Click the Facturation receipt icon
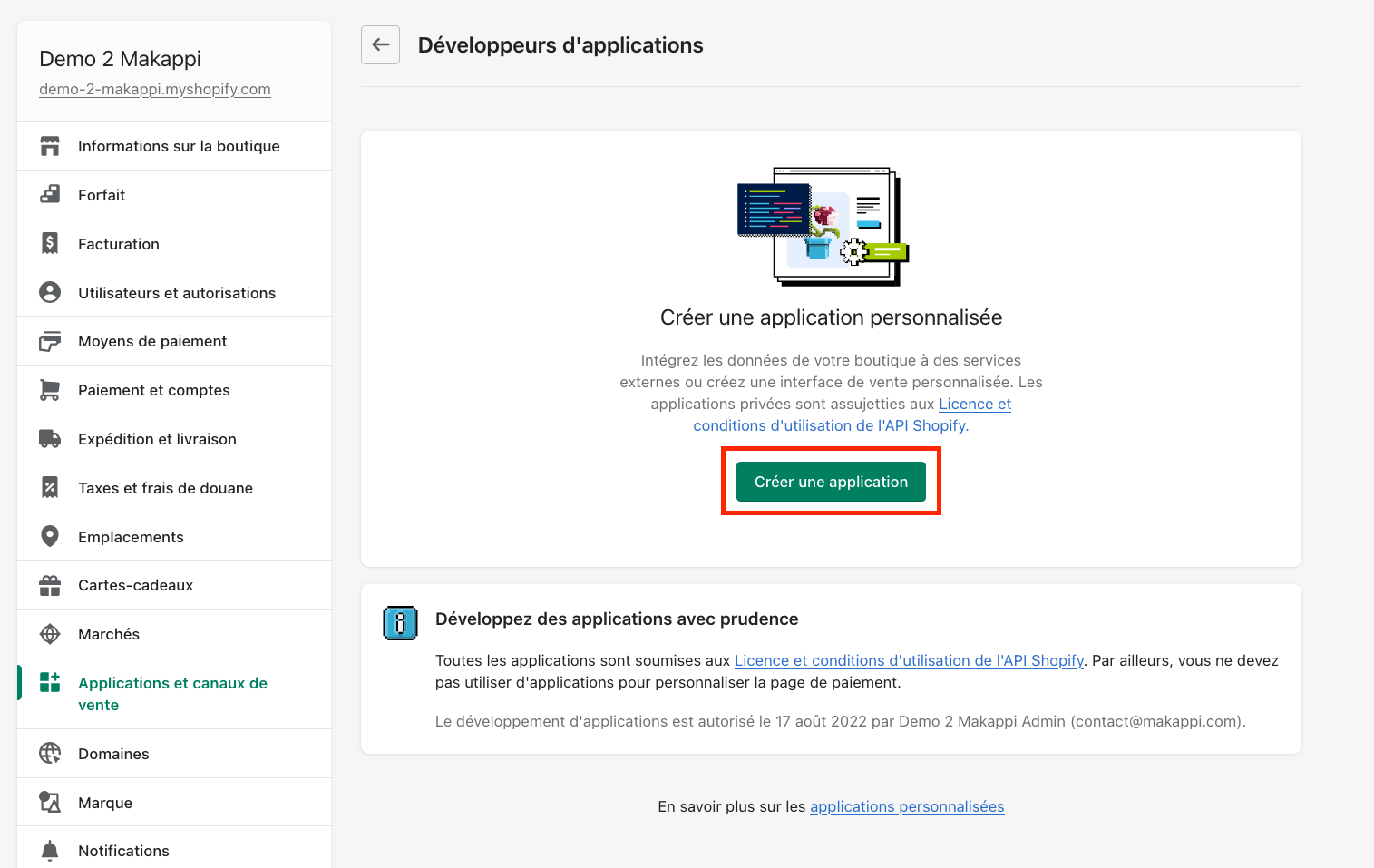Image resolution: width=1374 pixels, height=868 pixels. [50, 243]
